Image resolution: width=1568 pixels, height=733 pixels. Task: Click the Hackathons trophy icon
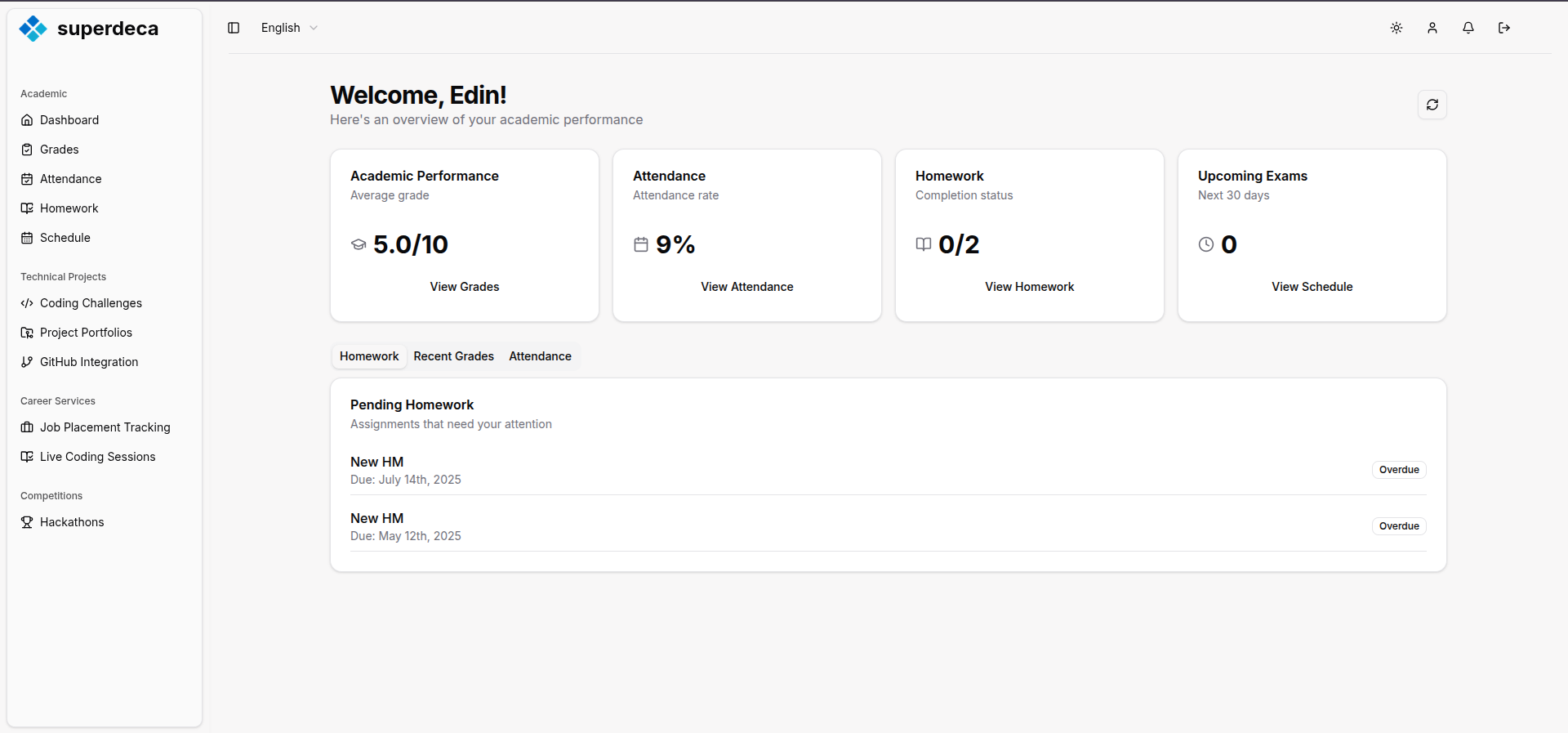click(x=27, y=522)
